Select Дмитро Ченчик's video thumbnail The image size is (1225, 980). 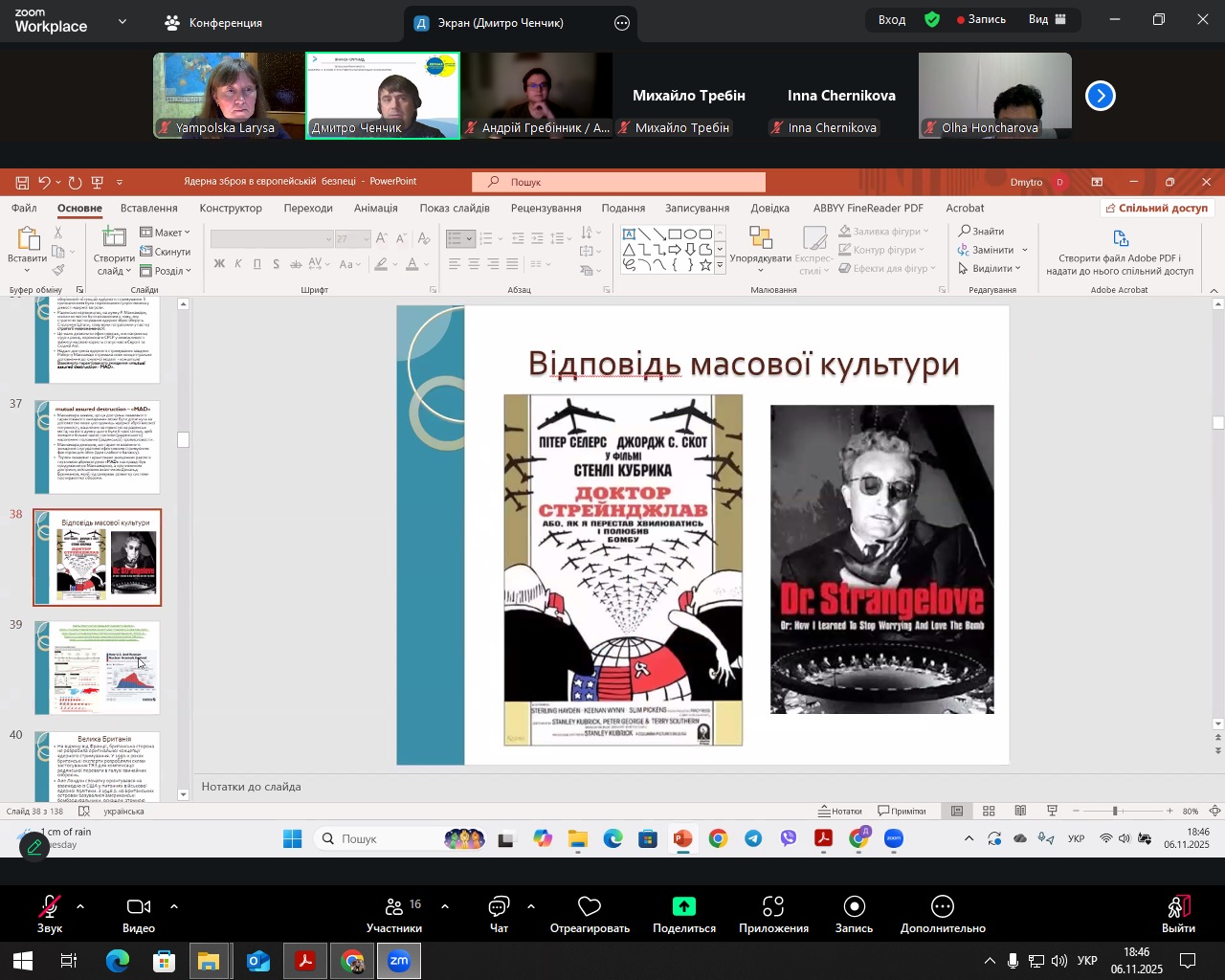383,96
